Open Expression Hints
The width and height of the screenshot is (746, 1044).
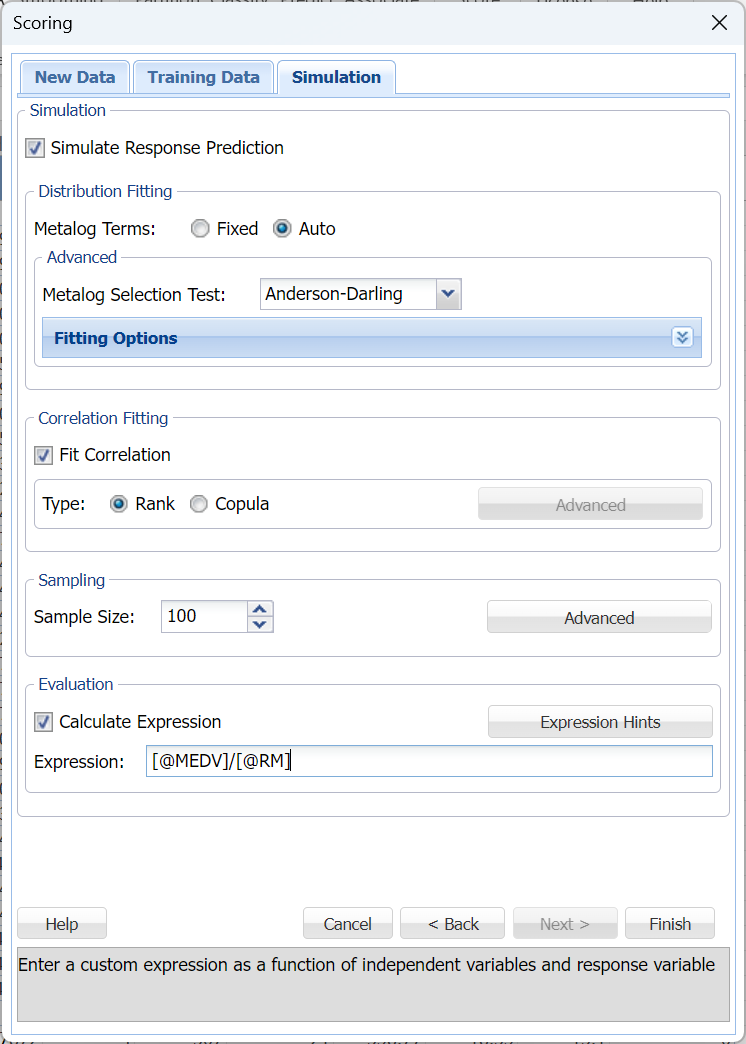(x=600, y=722)
